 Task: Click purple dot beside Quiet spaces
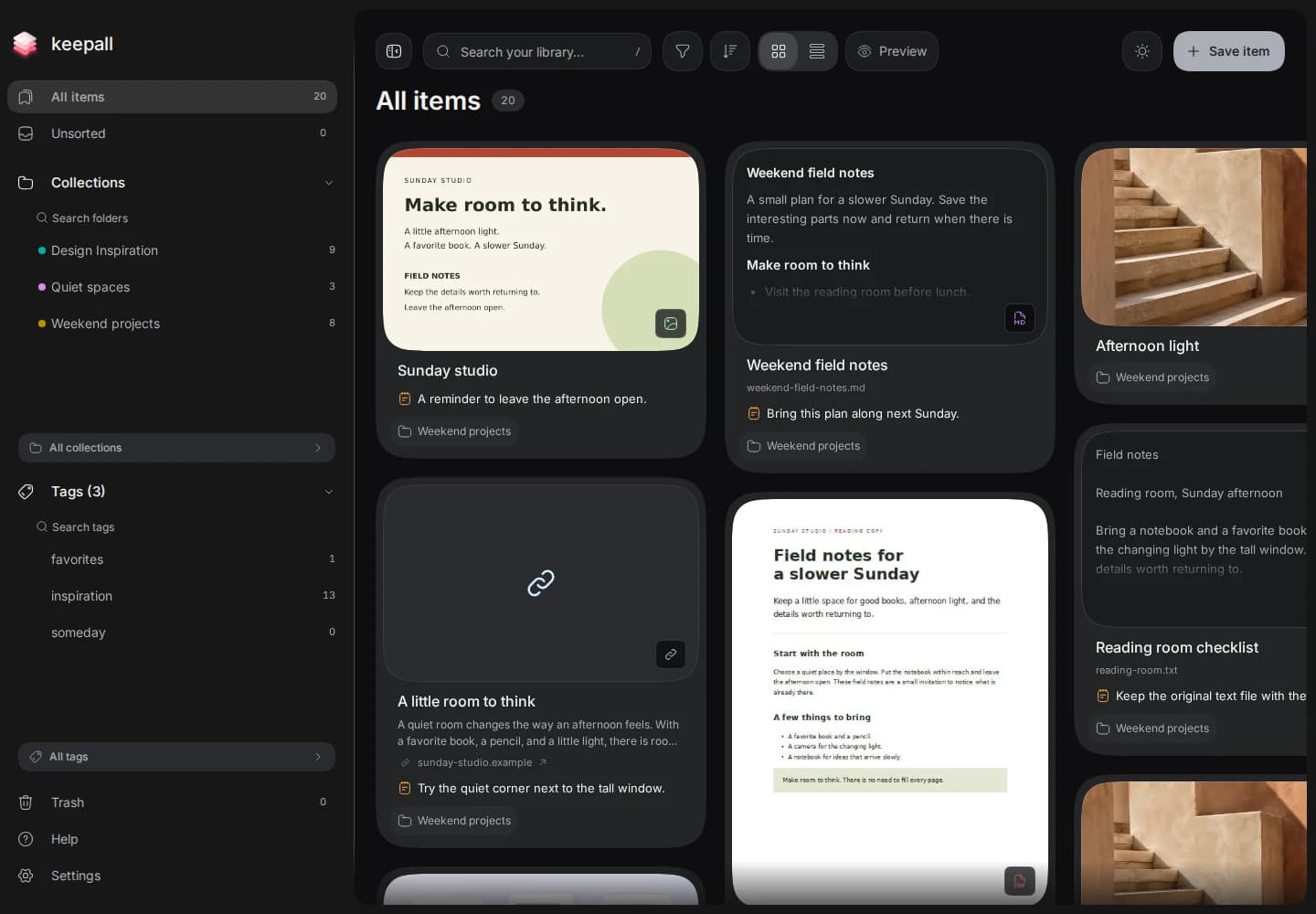(x=42, y=287)
